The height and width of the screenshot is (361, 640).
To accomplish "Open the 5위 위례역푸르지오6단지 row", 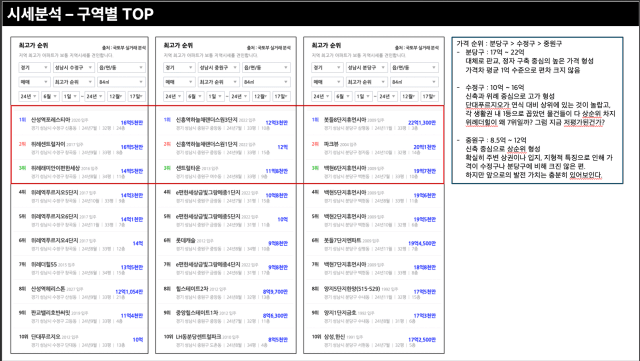I will pos(80,220).
